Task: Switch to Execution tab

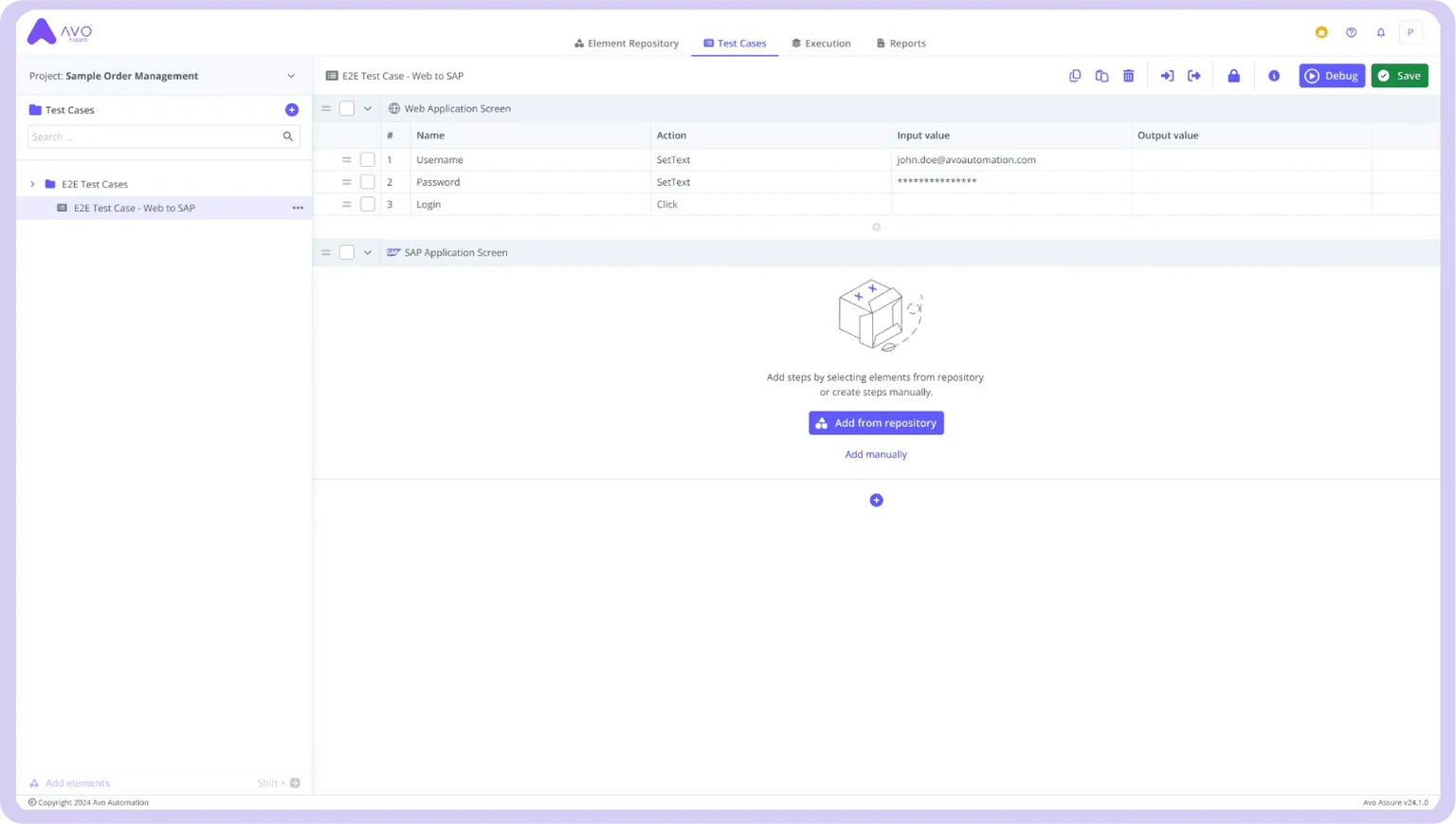Action: 821,43
